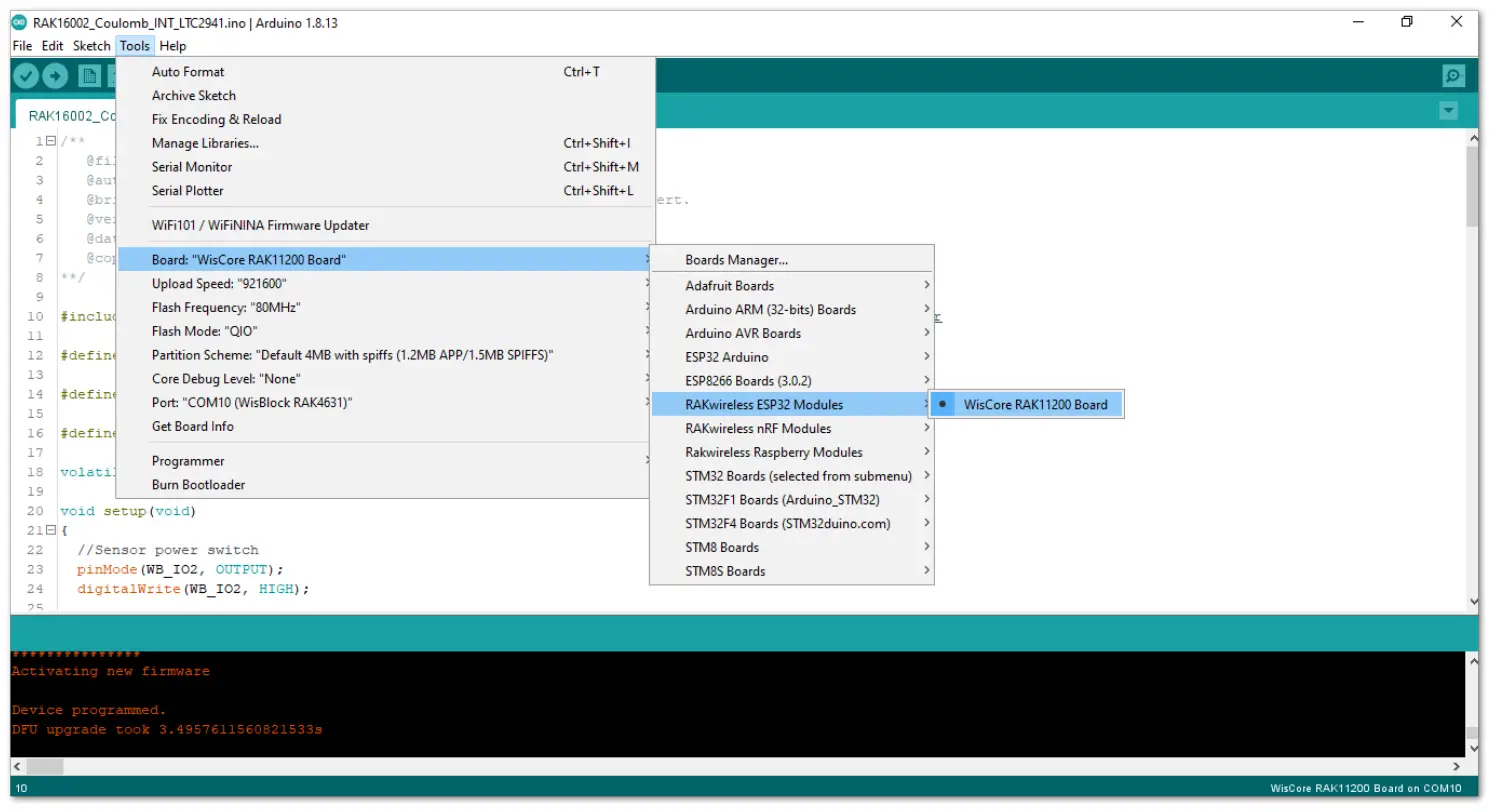Screen dimensions: 1507x812
Task: Click the "DFU upgrade took" console line
Action: pos(167,730)
